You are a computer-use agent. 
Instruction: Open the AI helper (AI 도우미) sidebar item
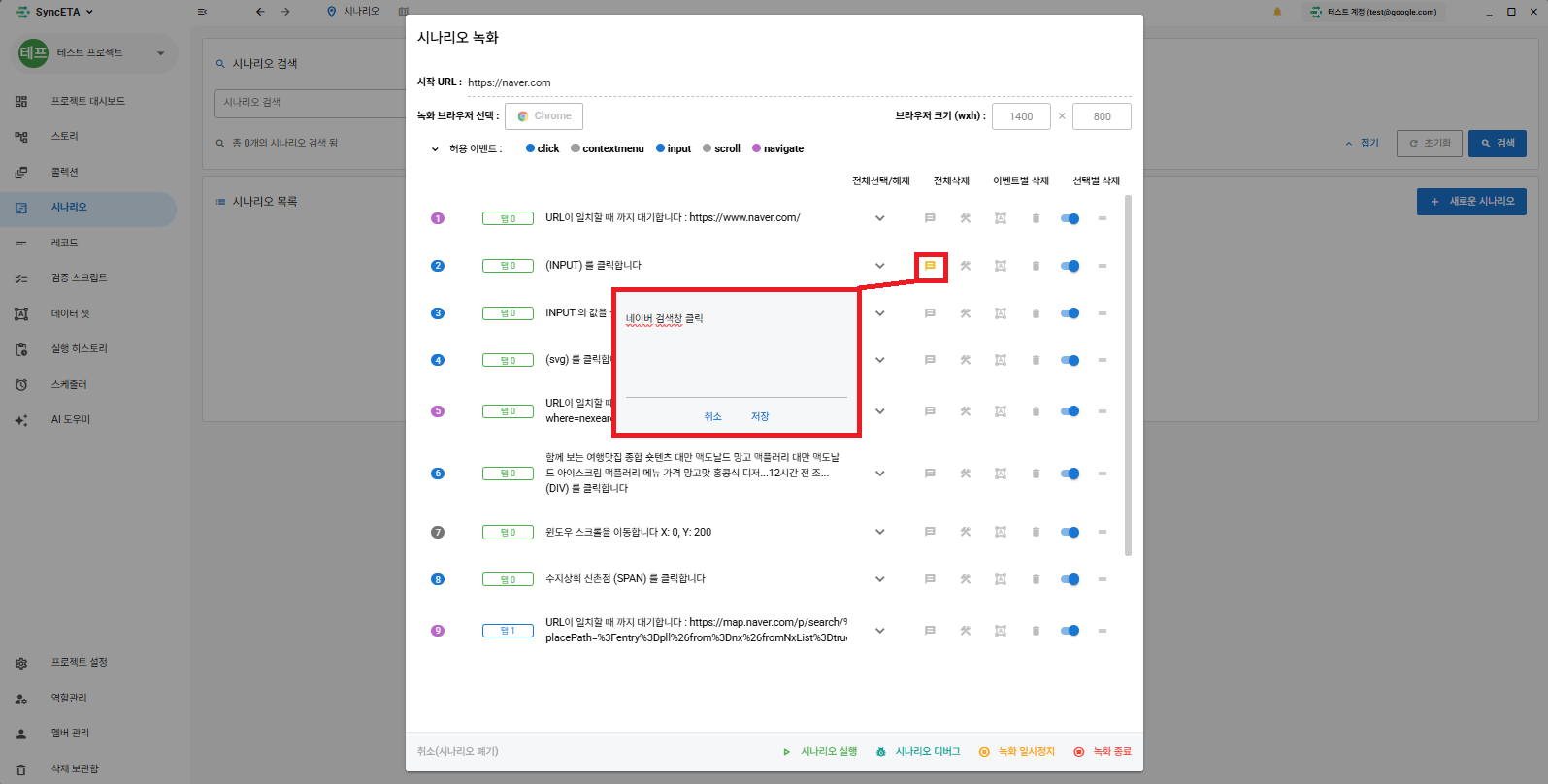pos(88,420)
